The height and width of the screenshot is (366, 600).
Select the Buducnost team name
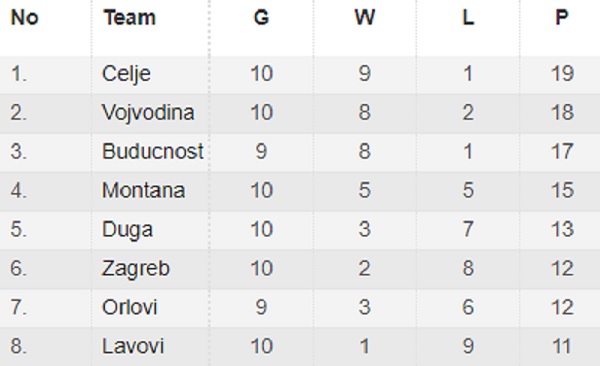[x=152, y=151]
